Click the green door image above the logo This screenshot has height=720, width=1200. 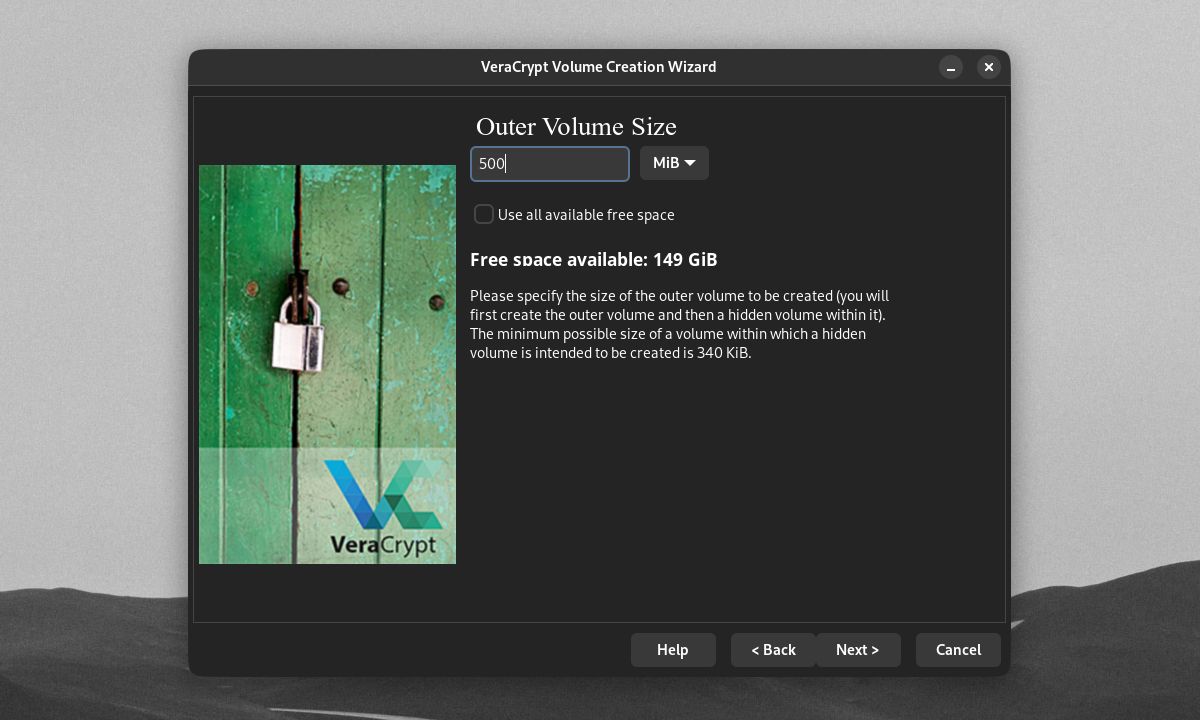[x=327, y=306]
